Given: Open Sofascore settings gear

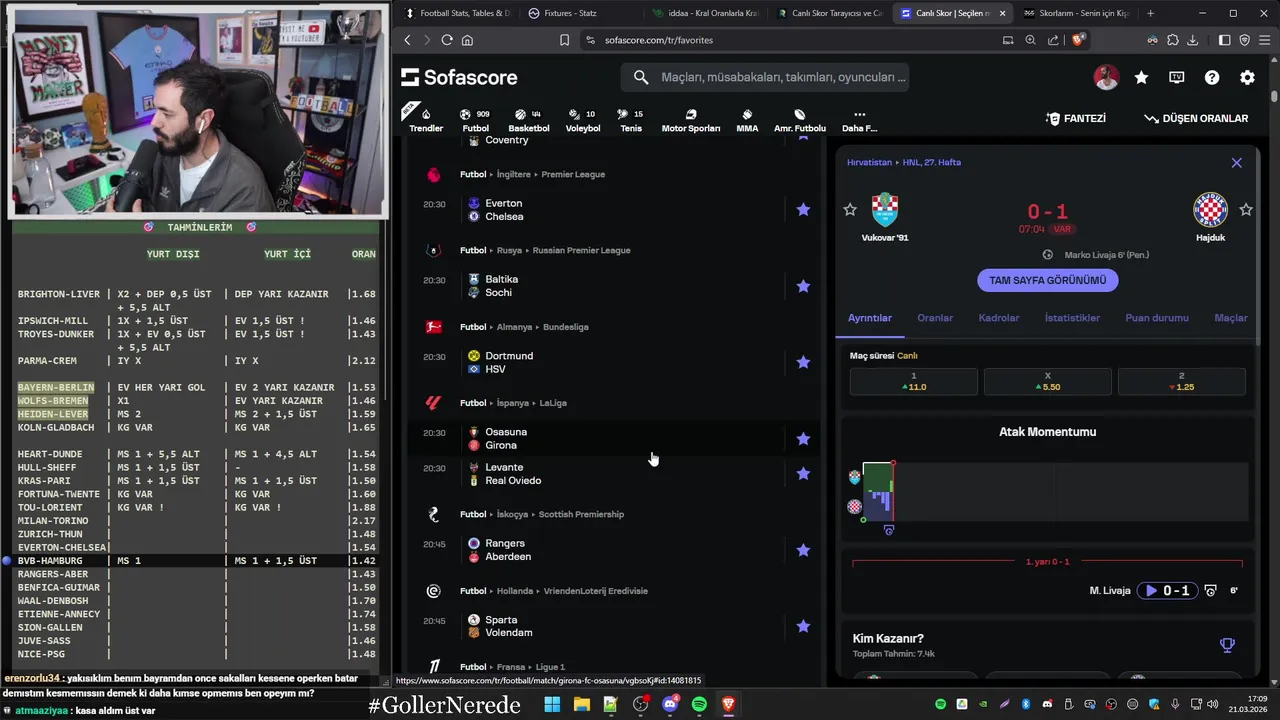Looking at the screenshot, I should coord(1247,77).
